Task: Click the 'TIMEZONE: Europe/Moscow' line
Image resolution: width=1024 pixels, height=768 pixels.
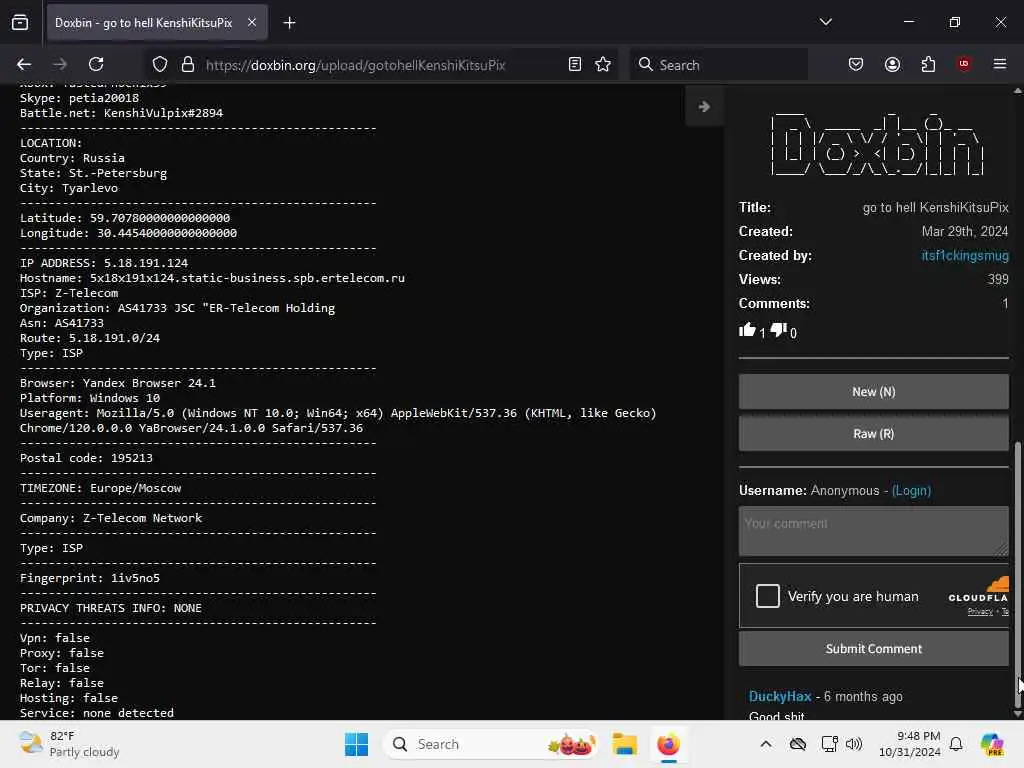Action: (101, 488)
